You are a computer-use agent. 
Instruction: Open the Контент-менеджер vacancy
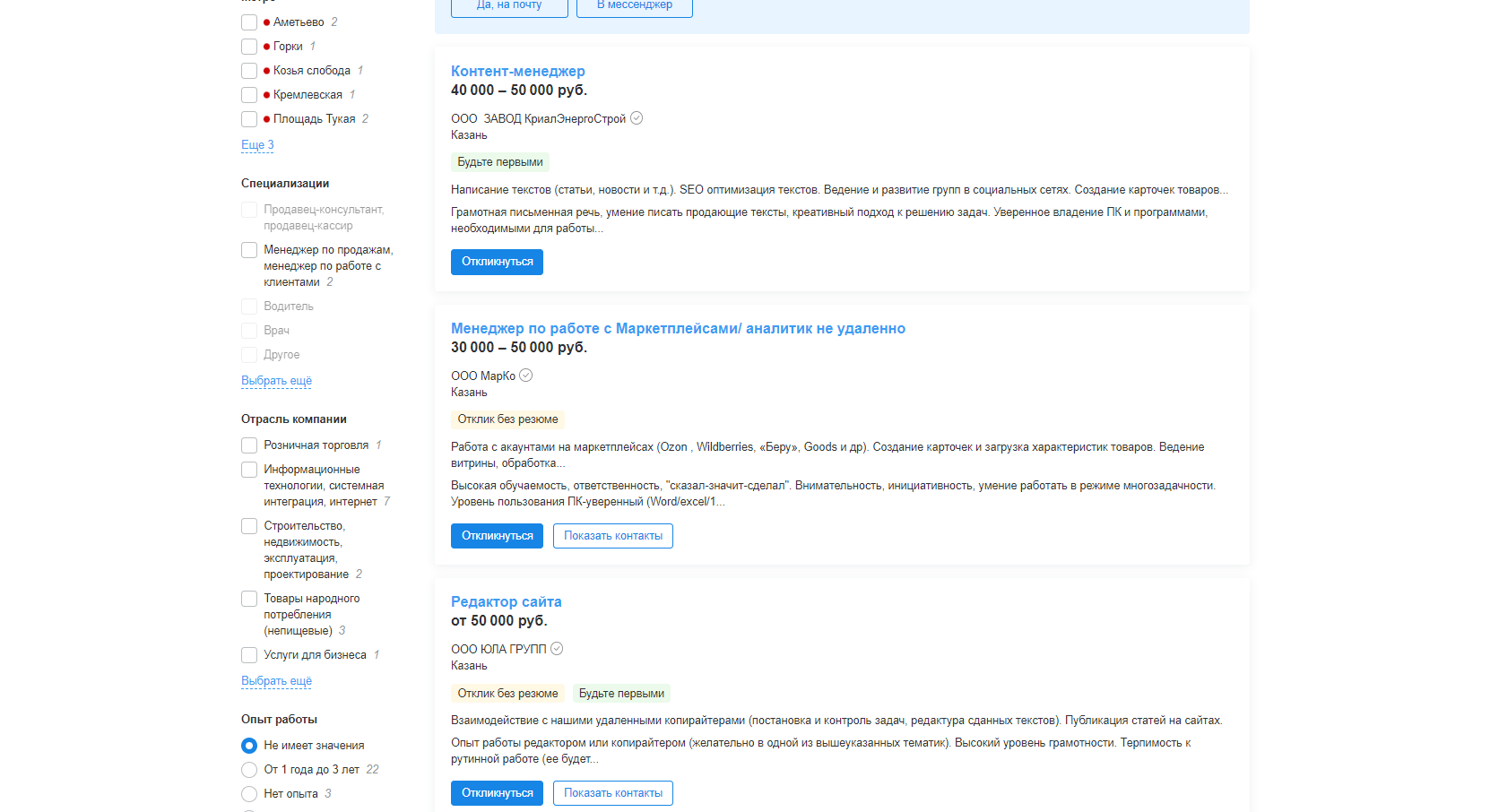tap(517, 71)
